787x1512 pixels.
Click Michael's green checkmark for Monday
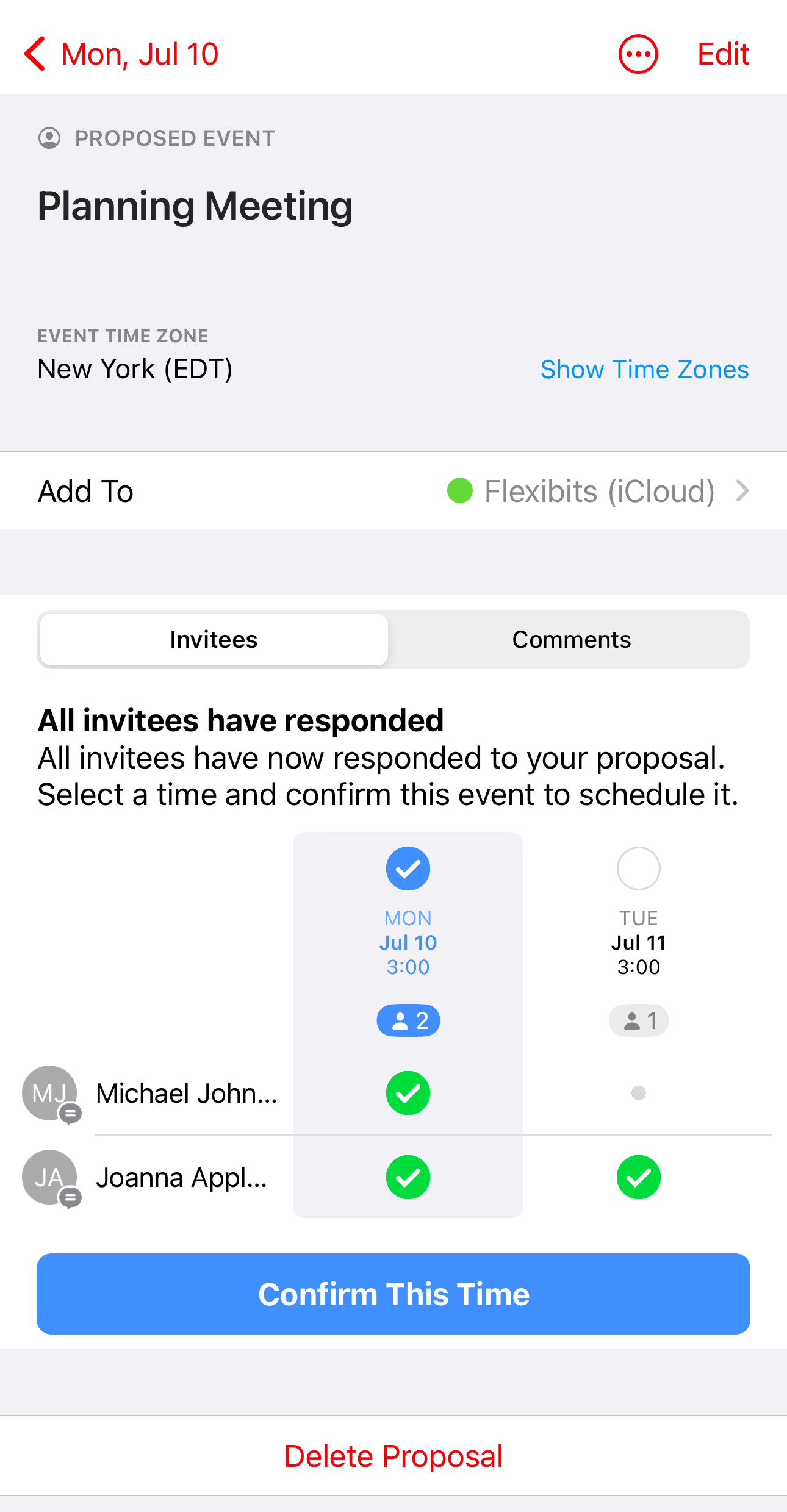coord(408,1093)
